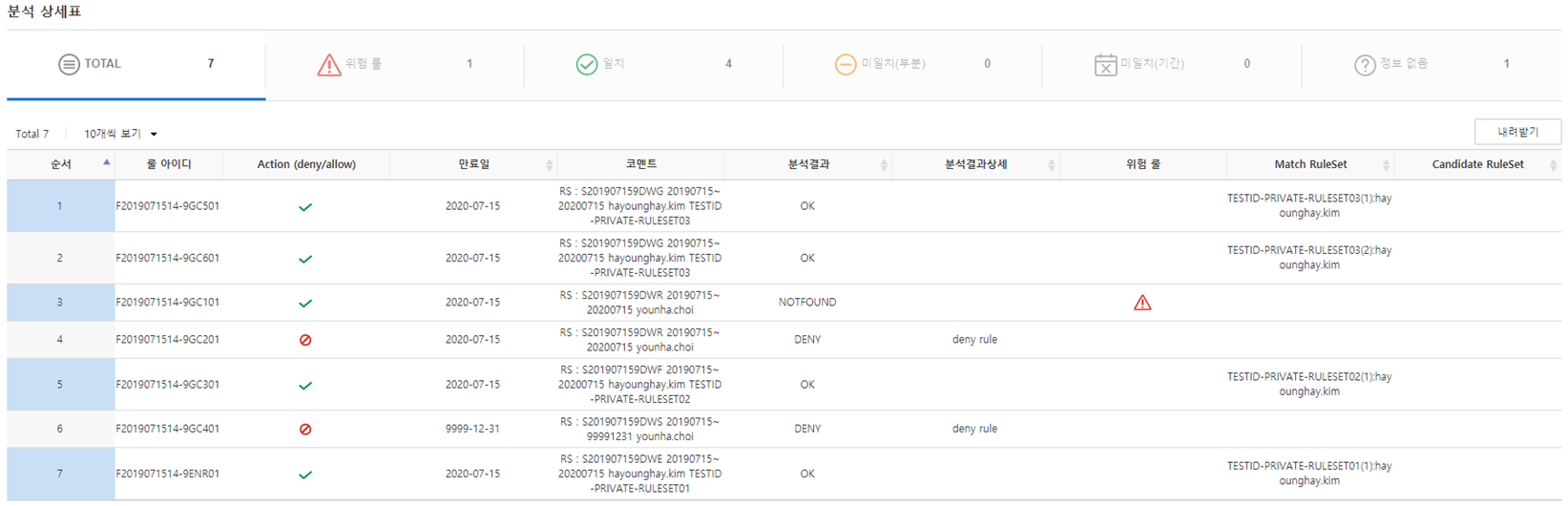Select rule ID F2019071514-9GC301
Screen dimensions: 1568x506
(168, 385)
